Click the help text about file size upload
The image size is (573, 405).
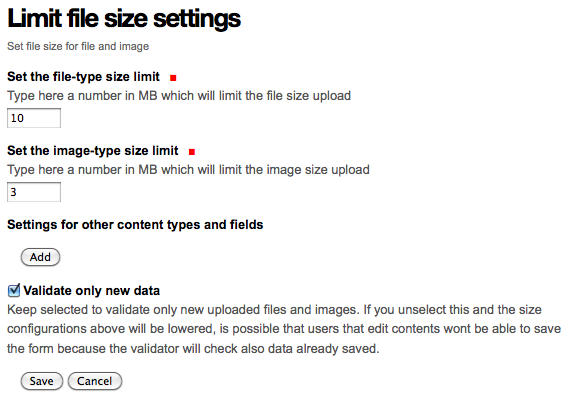coord(179,96)
